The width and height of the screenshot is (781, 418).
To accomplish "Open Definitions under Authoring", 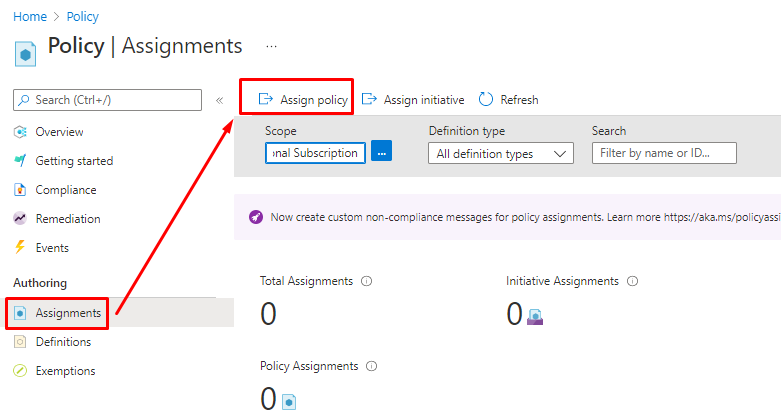I will (63, 342).
